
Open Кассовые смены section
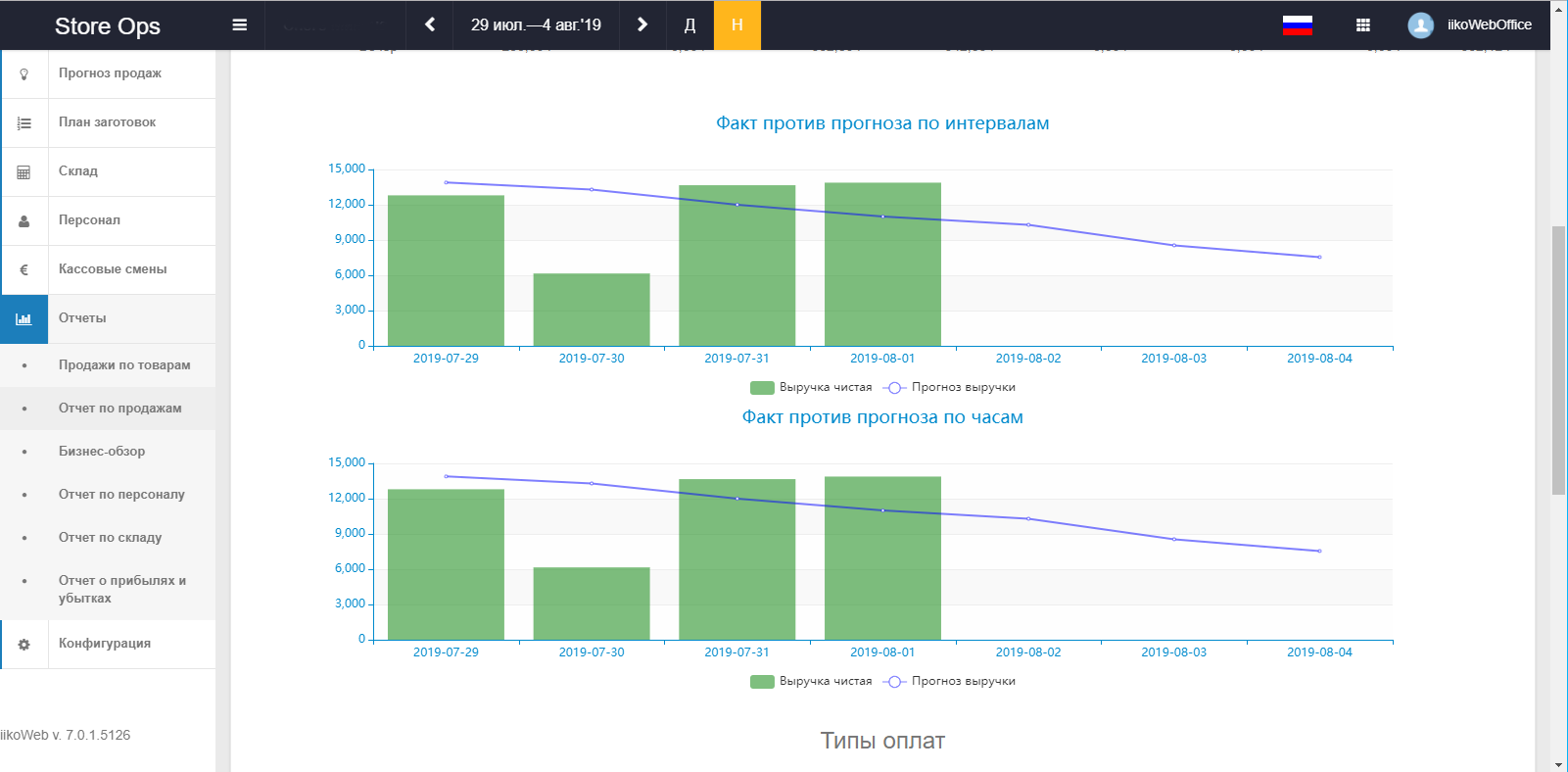tap(113, 269)
